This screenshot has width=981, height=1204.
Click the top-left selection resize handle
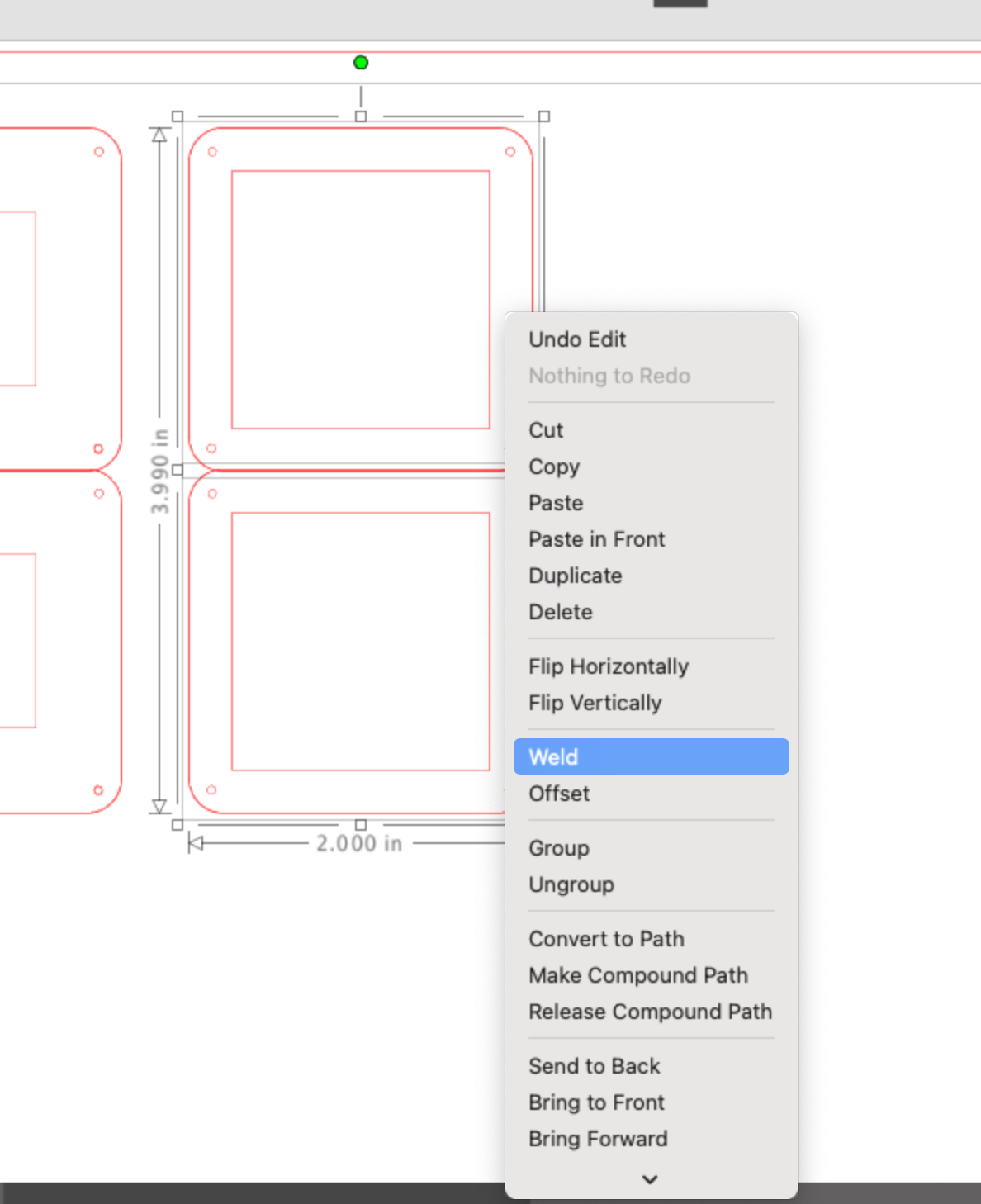178,116
